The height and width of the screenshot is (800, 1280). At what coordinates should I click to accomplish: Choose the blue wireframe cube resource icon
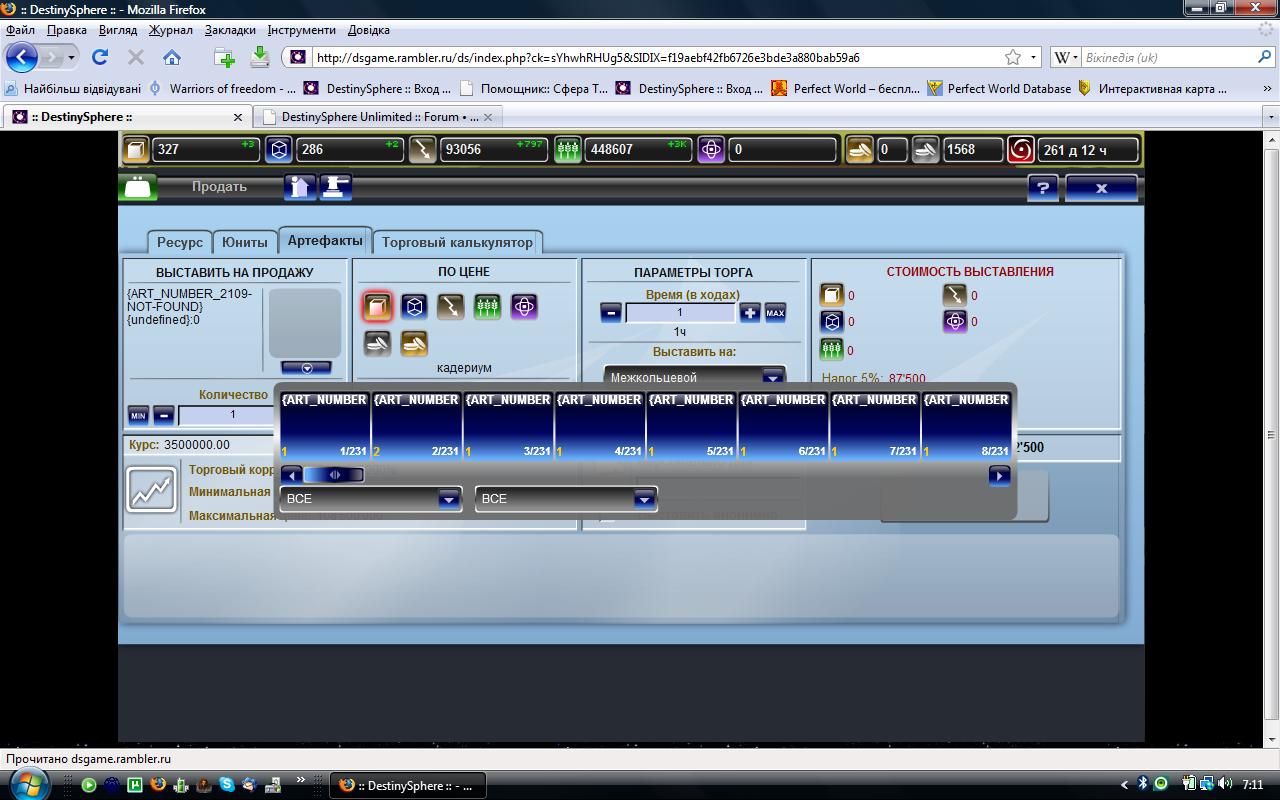(x=414, y=306)
